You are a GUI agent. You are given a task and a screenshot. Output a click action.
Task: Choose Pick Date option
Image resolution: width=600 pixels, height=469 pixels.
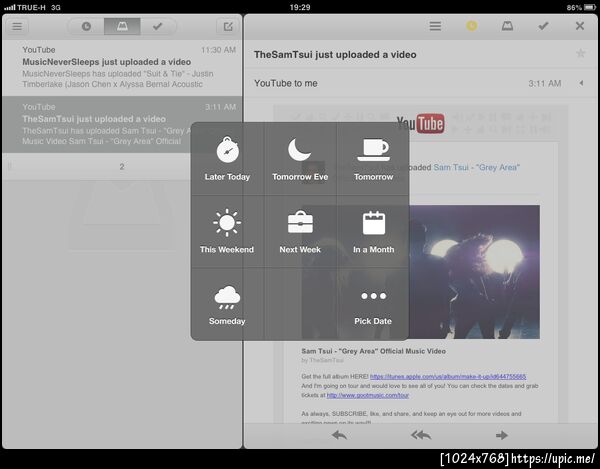click(373, 304)
